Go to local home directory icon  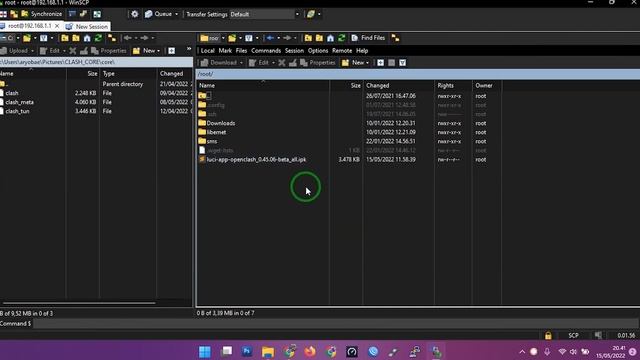(87, 38)
